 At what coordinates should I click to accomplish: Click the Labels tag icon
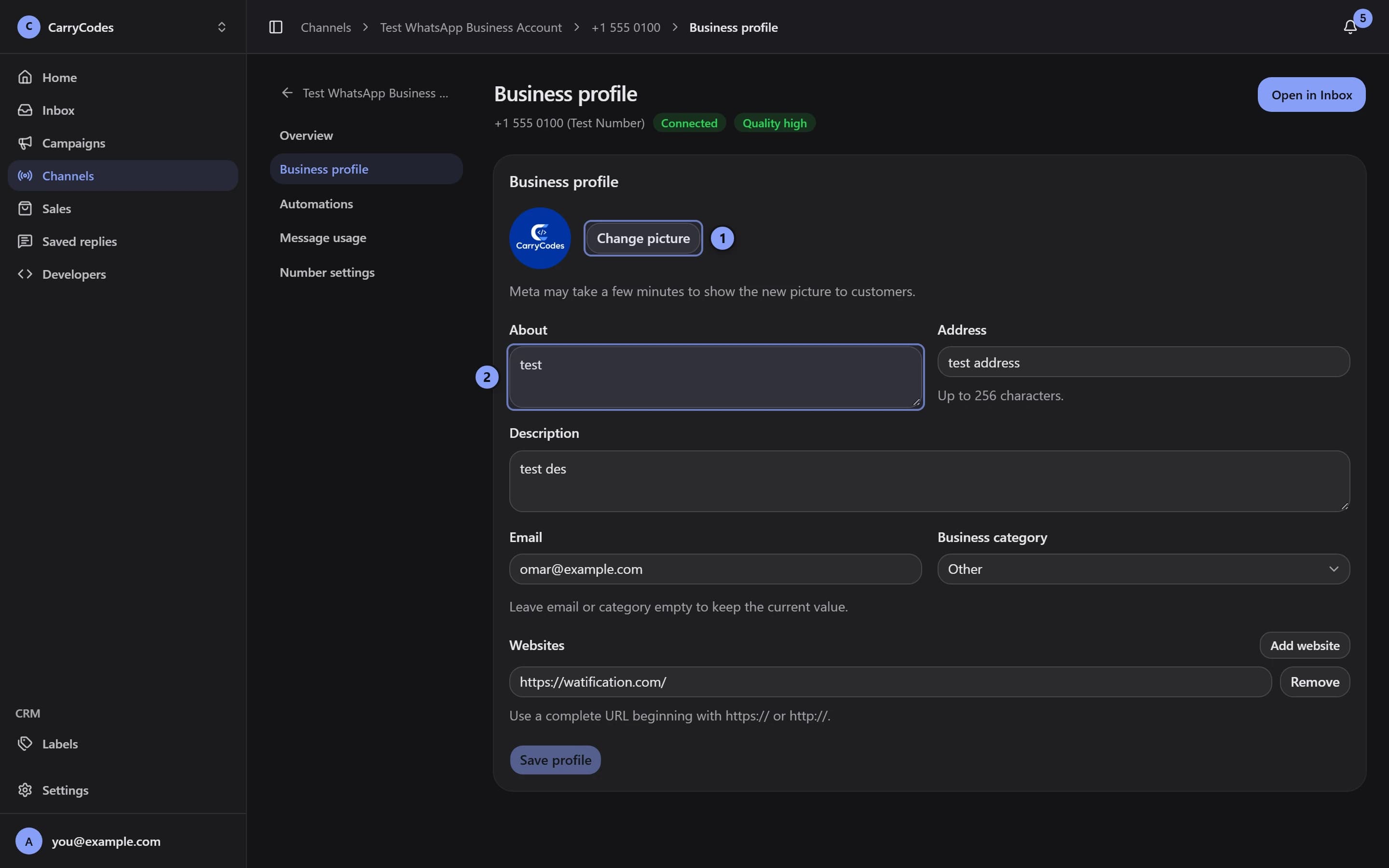tap(25, 744)
